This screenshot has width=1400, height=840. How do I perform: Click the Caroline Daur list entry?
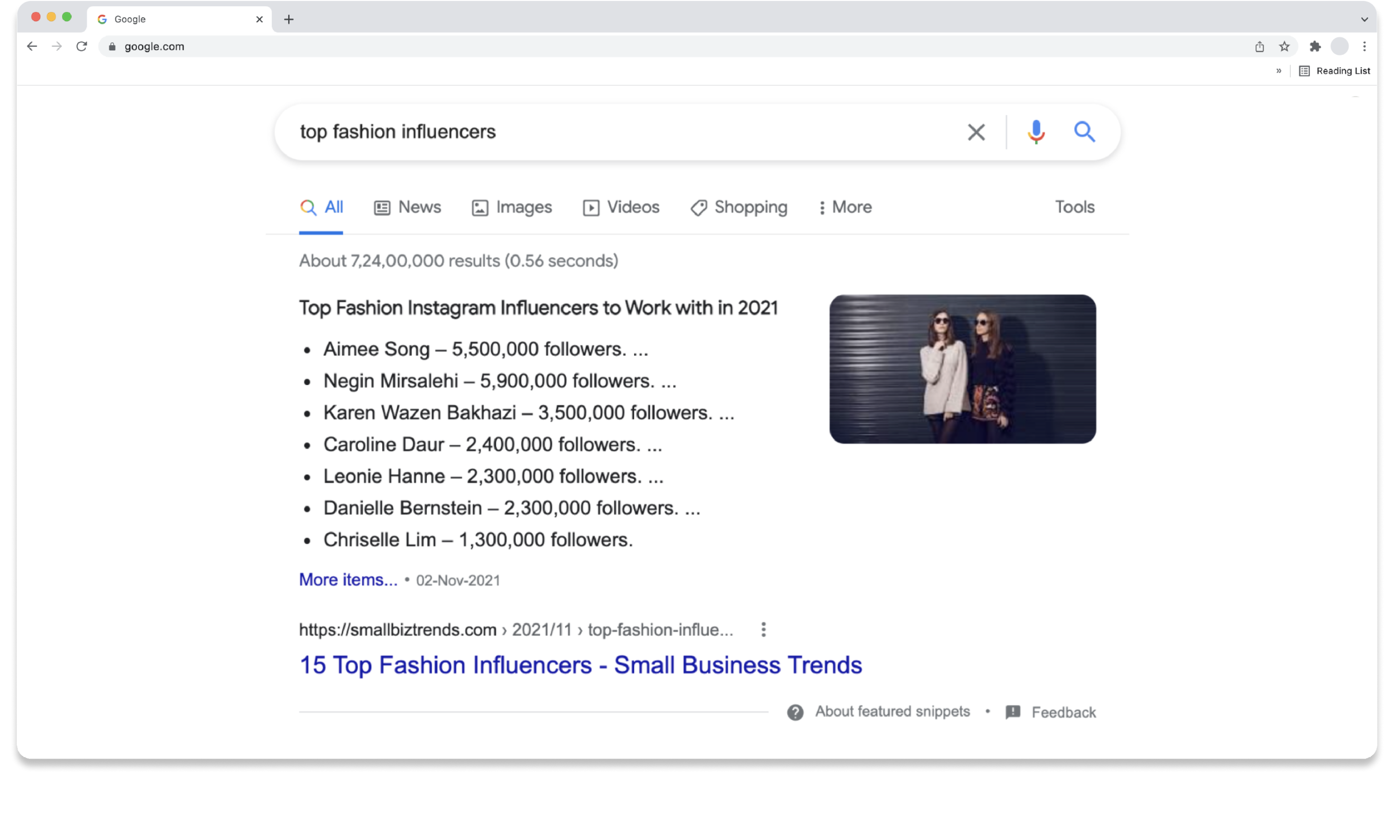pyautogui.click(x=492, y=445)
